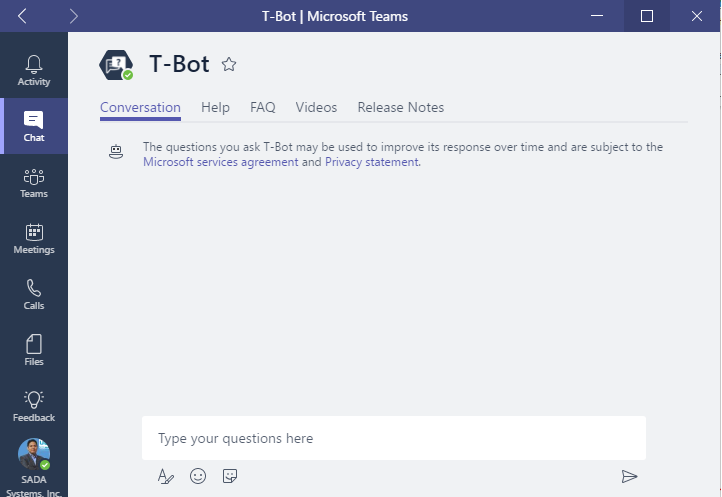This screenshot has width=722, height=497.
Task: Open the sticker picker
Action: pos(229,476)
